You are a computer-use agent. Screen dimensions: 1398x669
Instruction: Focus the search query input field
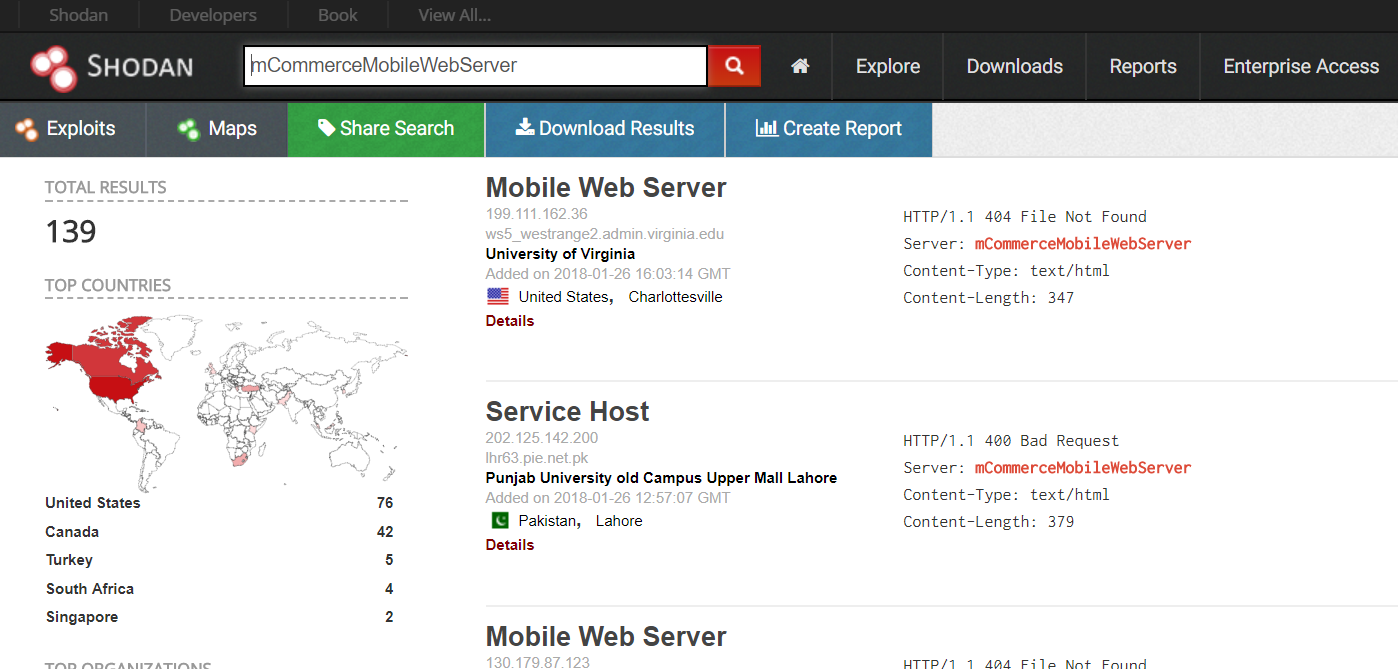[x=475, y=66]
